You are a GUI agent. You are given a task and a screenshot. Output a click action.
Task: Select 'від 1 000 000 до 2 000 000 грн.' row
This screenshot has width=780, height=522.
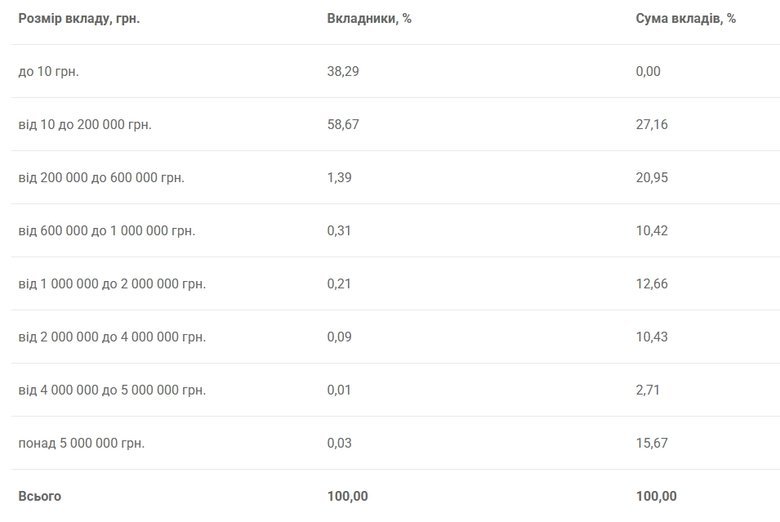click(x=112, y=284)
